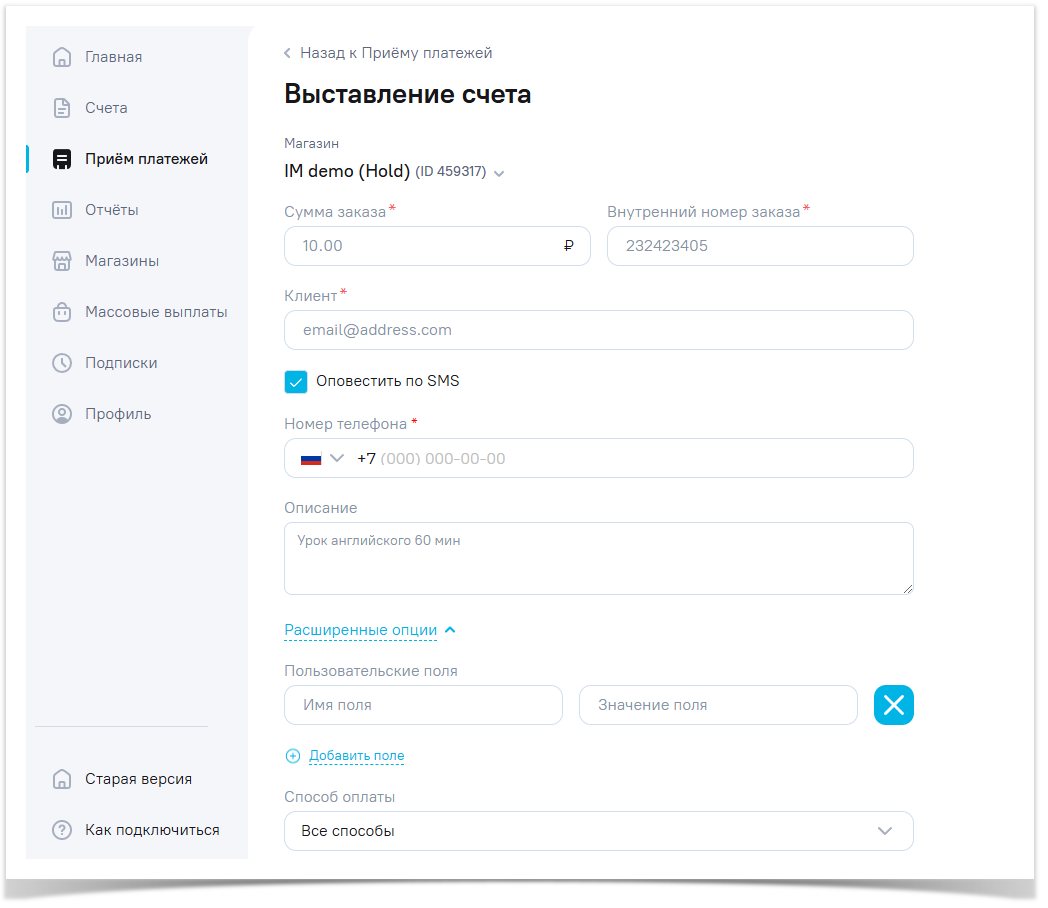Uncheck the Оповестить по SMS checkbox
1048x908 pixels.
[x=296, y=382]
